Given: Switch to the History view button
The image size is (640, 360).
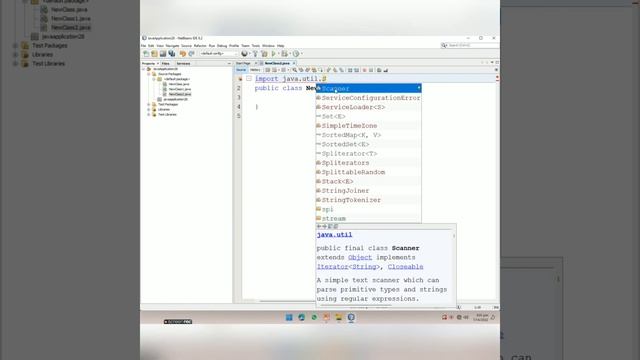Looking at the screenshot, I should (x=255, y=70).
